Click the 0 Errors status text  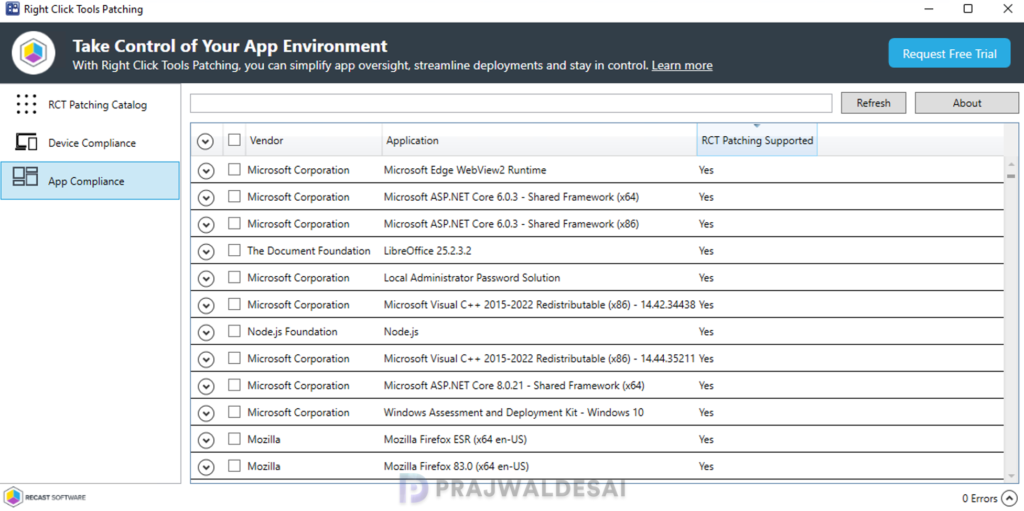tap(980, 499)
